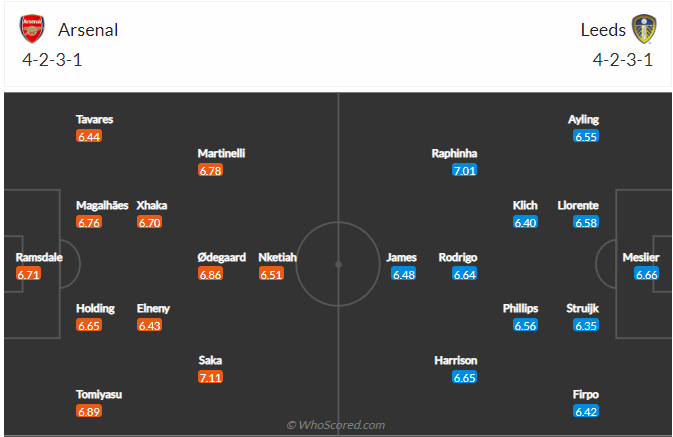Click Raphinha's 7.01 rating badge

[x=464, y=170]
